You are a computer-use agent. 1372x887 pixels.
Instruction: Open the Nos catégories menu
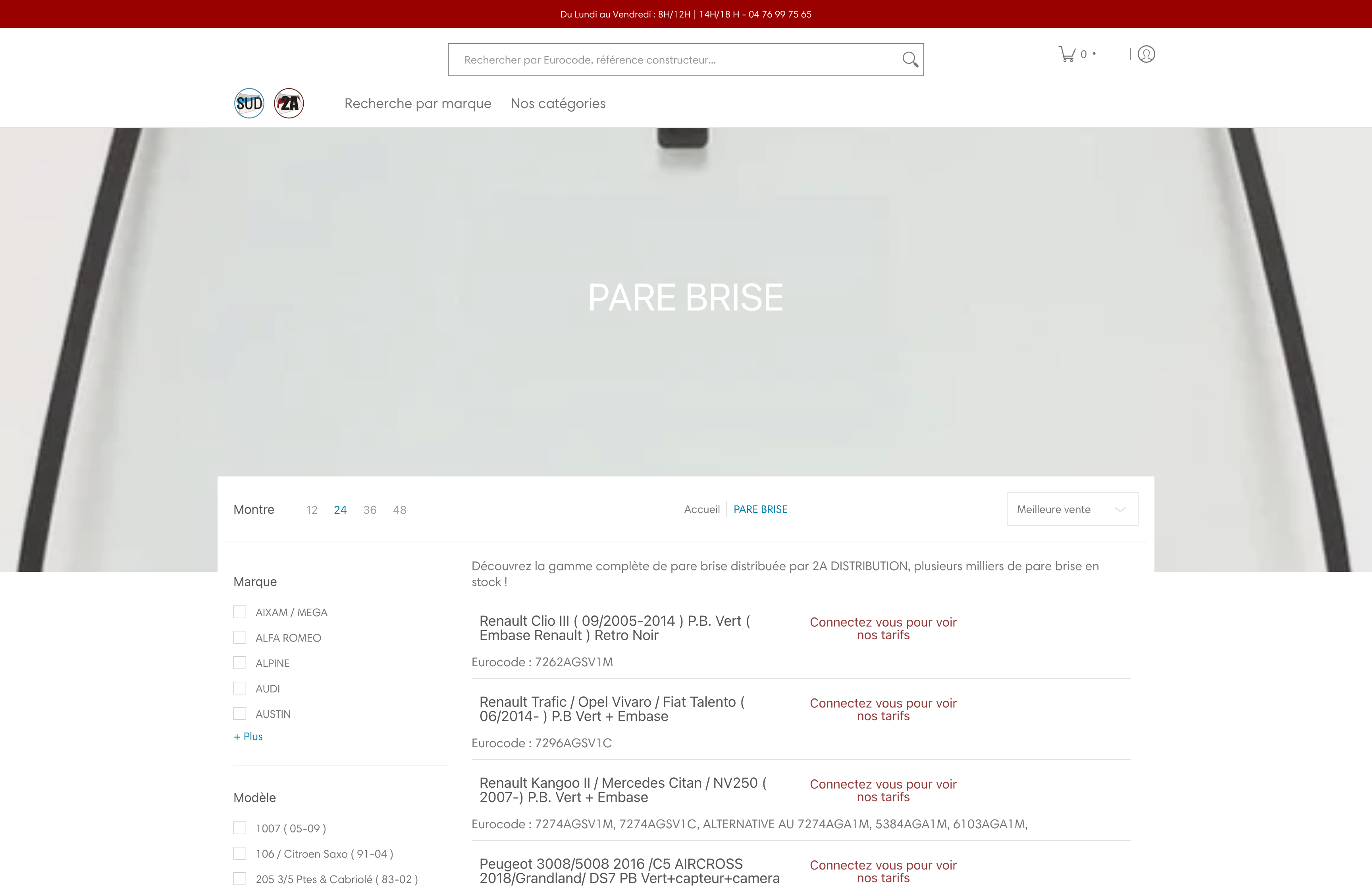(557, 103)
